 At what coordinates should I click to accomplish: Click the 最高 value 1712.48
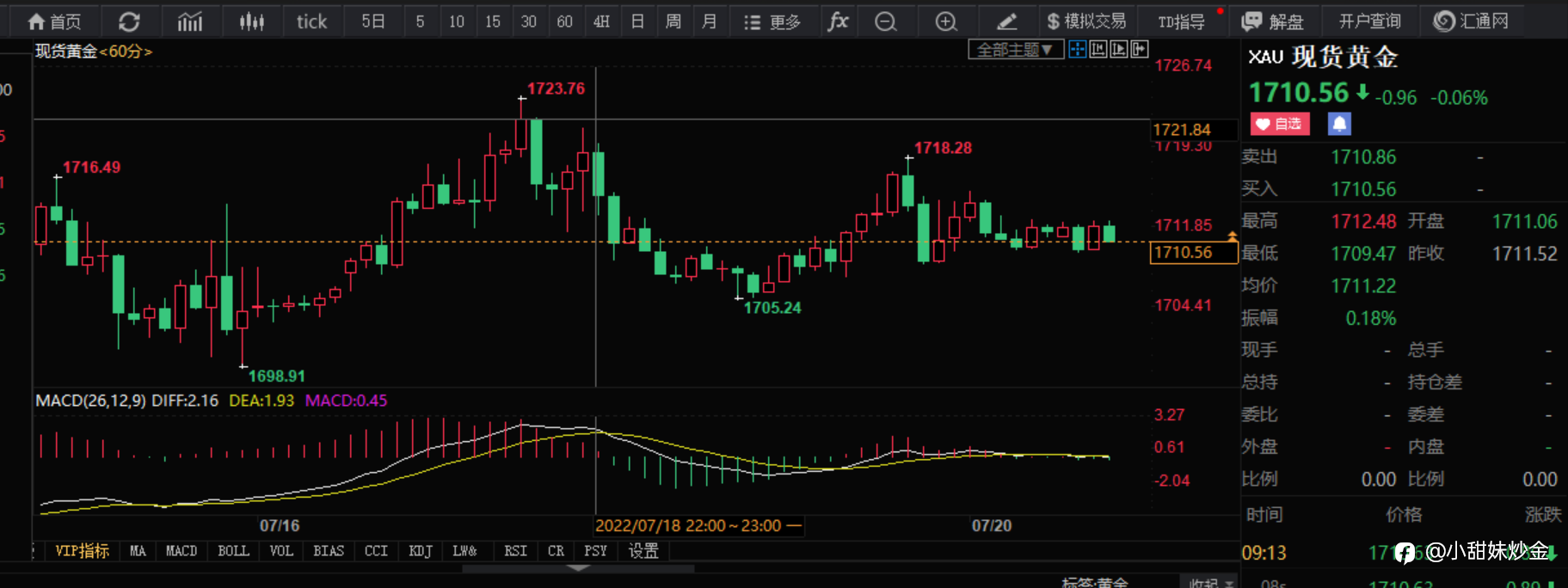click(x=1363, y=222)
